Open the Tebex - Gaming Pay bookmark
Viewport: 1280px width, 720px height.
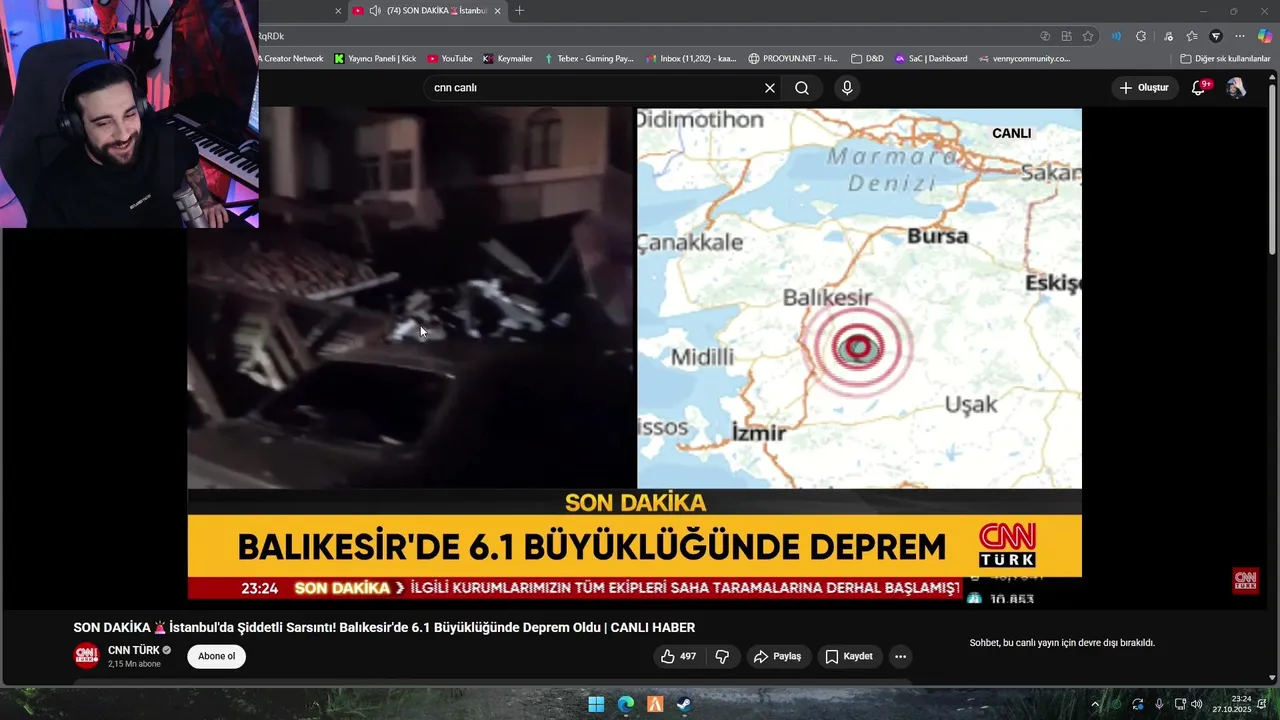(x=589, y=59)
